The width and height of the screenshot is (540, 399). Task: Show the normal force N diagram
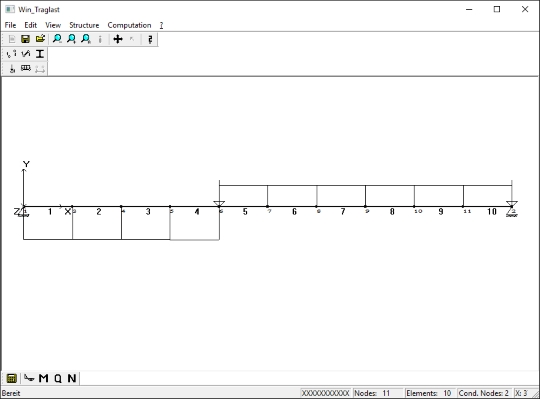(72, 378)
